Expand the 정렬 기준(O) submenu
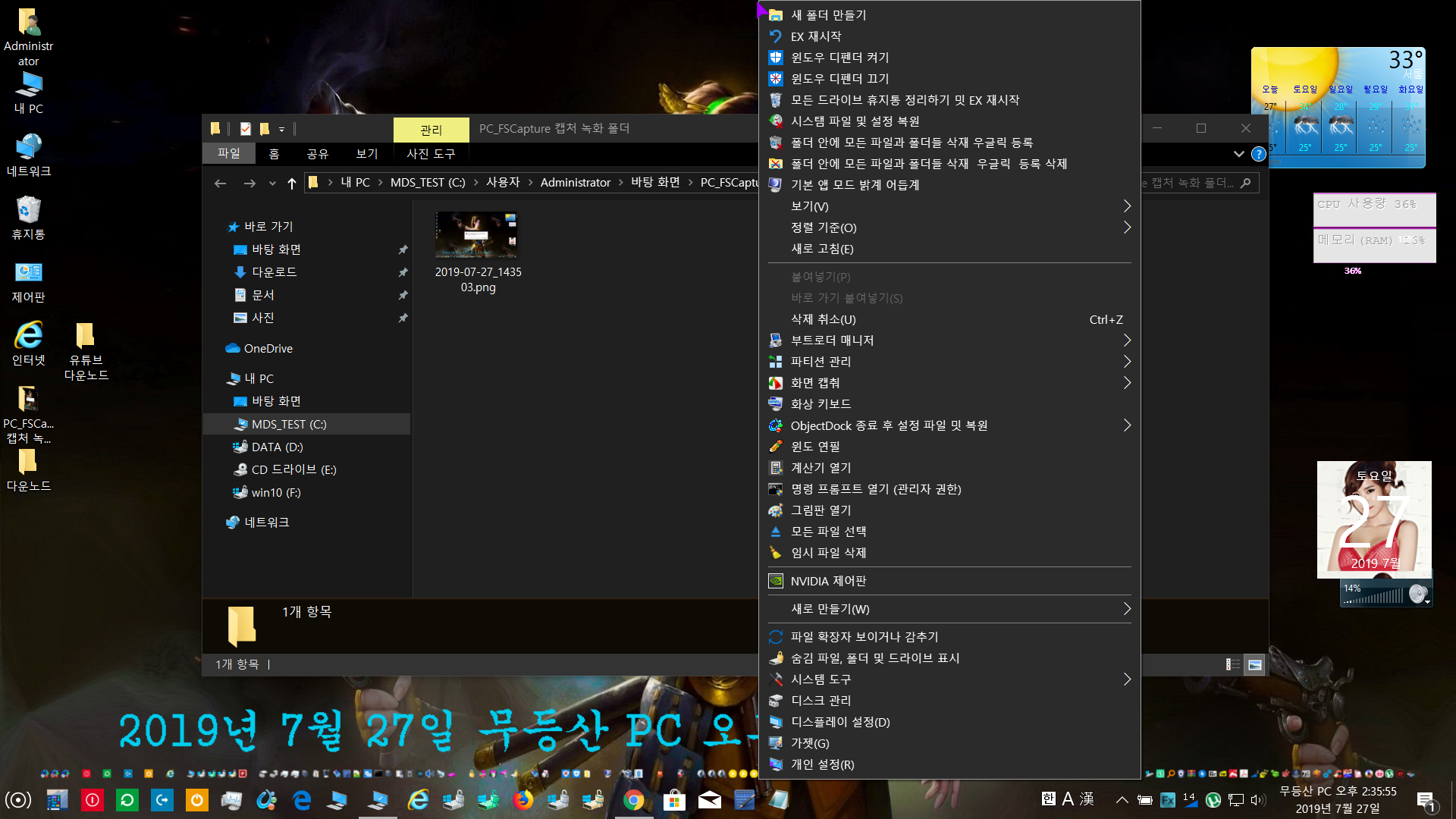The width and height of the screenshot is (1456, 819). (x=949, y=227)
